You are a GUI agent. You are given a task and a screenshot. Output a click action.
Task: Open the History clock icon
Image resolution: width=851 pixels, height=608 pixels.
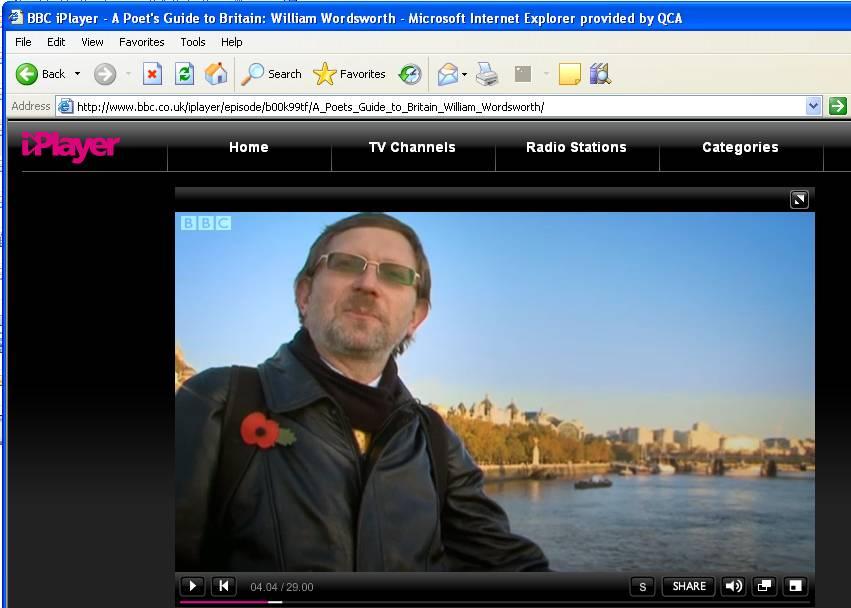click(x=410, y=74)
